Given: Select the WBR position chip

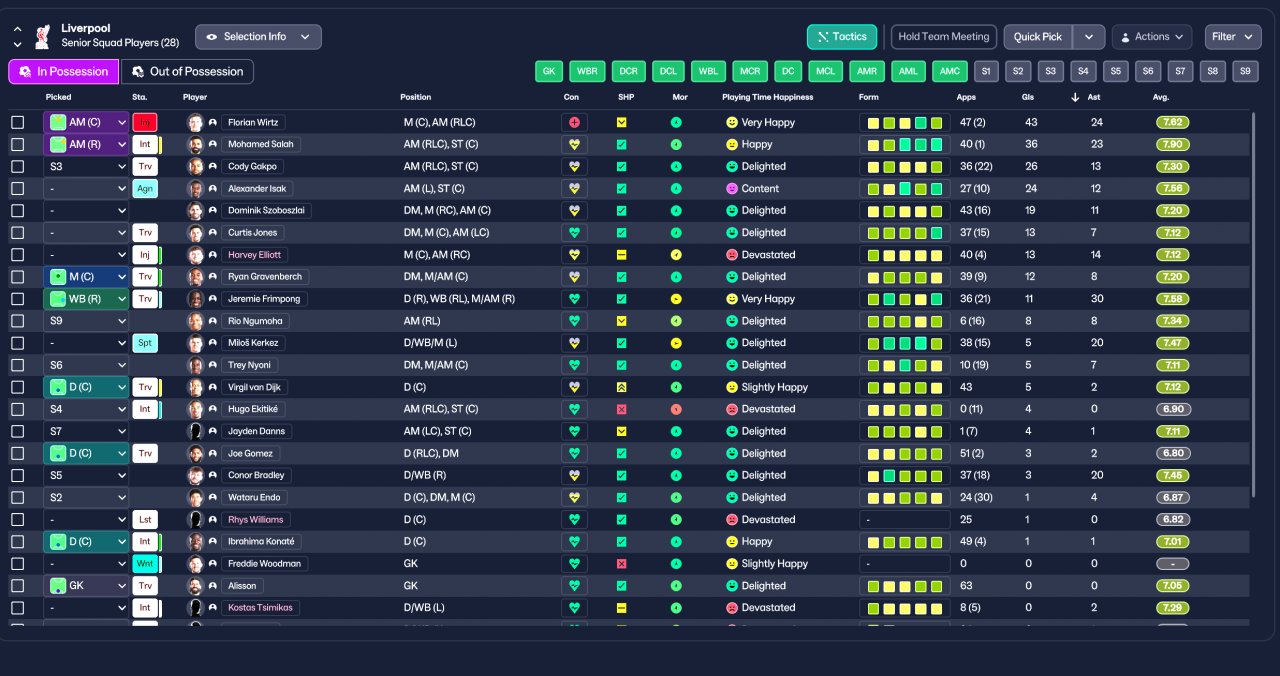Looking at the screenshot, I should tap(587, 72).
